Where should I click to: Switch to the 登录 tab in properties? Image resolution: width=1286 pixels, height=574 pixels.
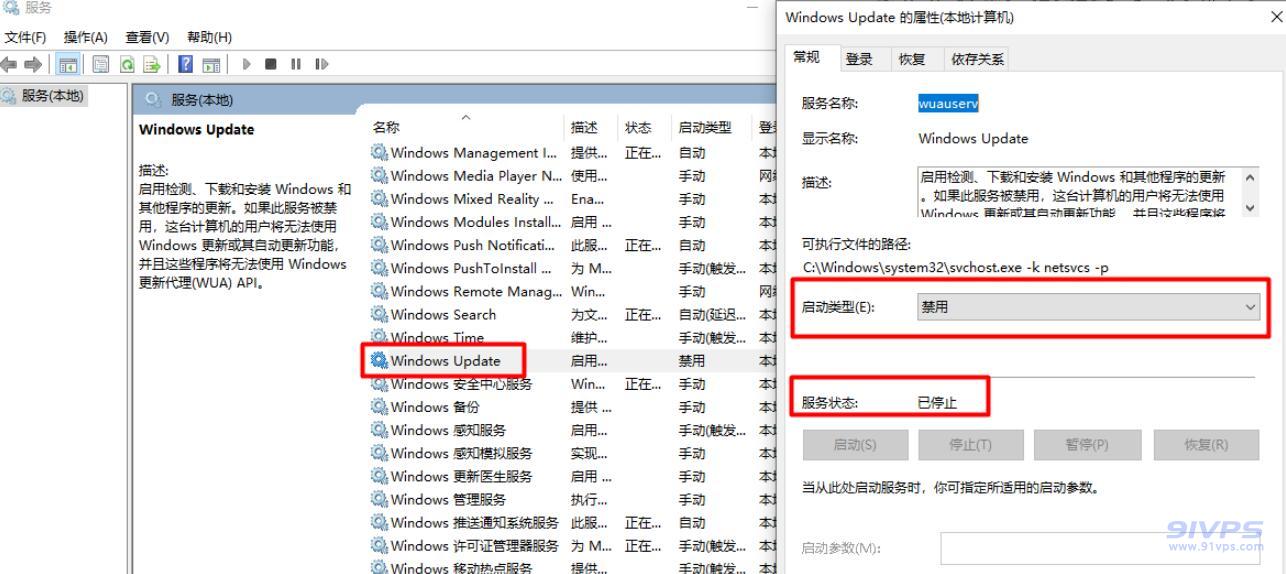(859, 59)
